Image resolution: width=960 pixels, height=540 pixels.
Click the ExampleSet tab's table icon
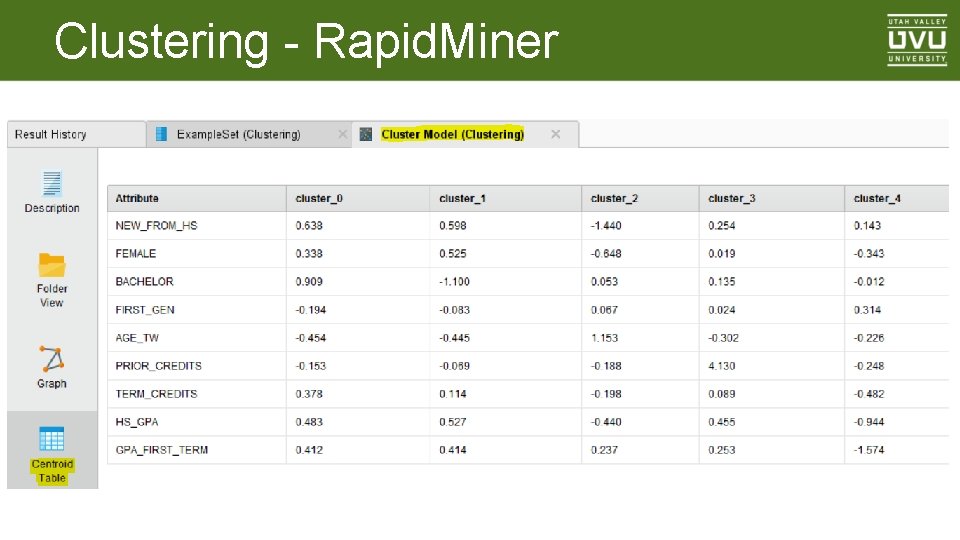(161, 134)
